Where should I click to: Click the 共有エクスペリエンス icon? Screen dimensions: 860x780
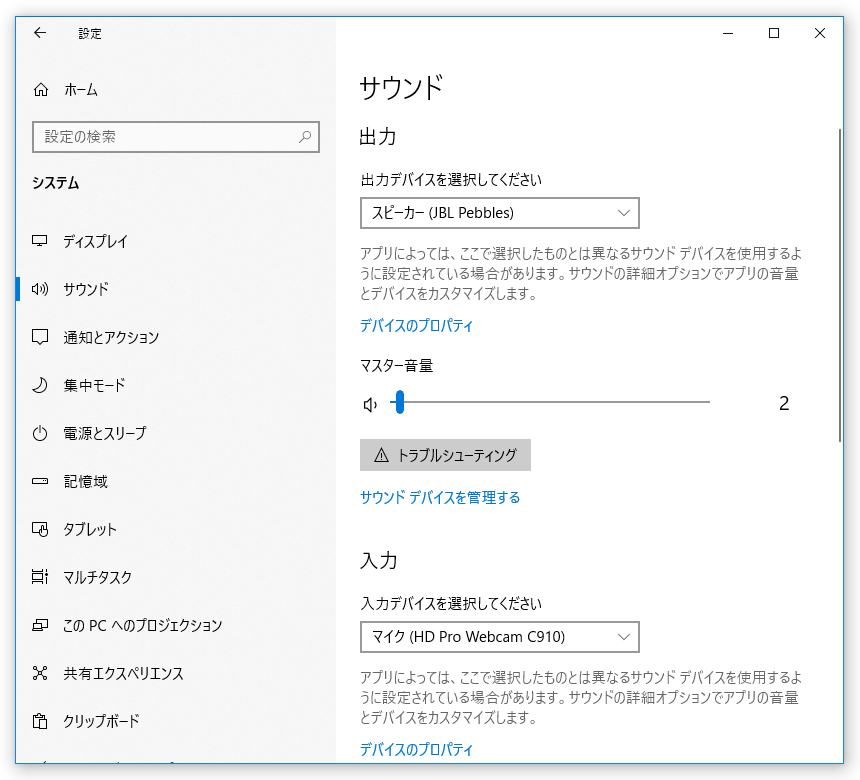tap(40, 673)
